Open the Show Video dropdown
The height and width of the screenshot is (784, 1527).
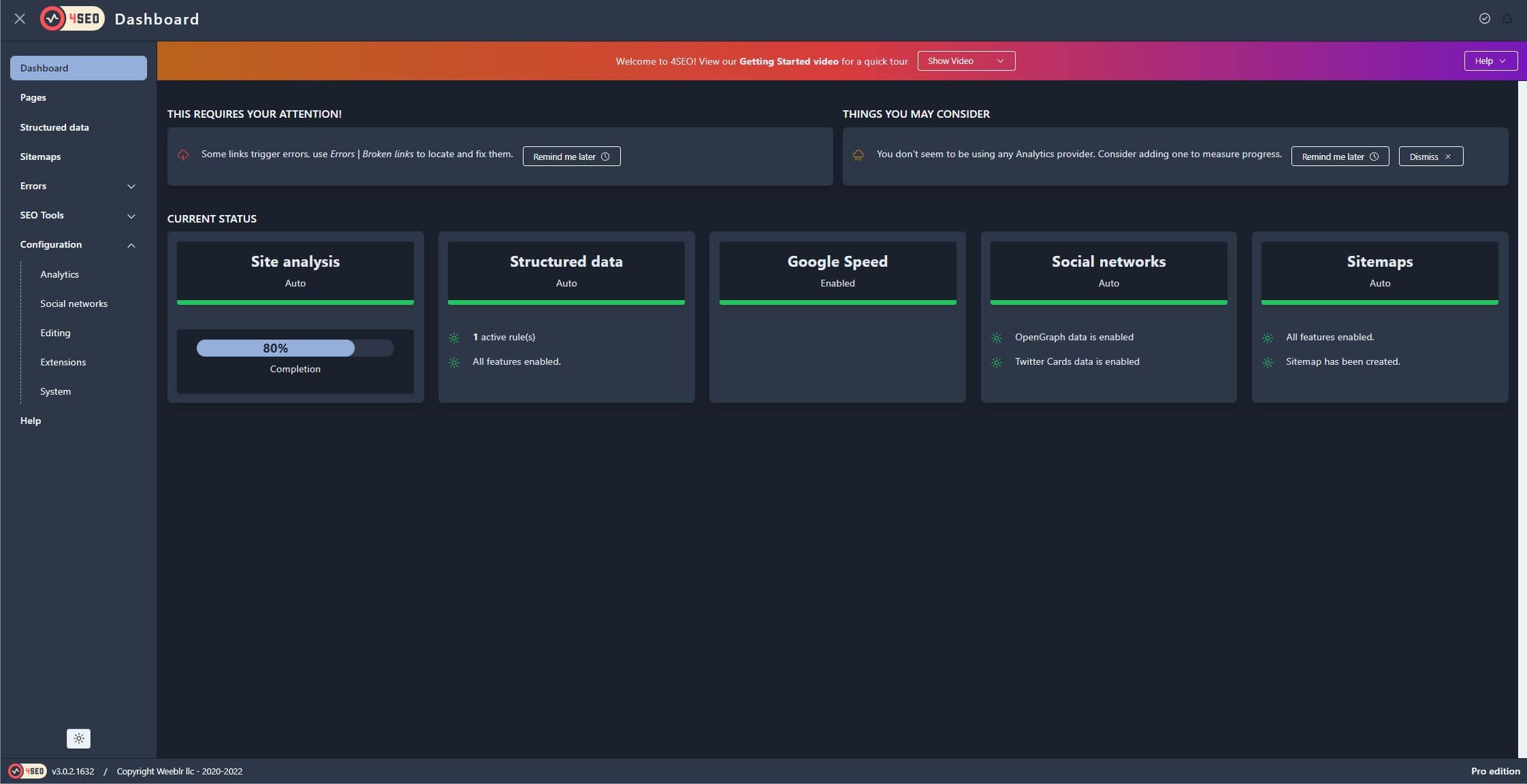pos(966,61)
